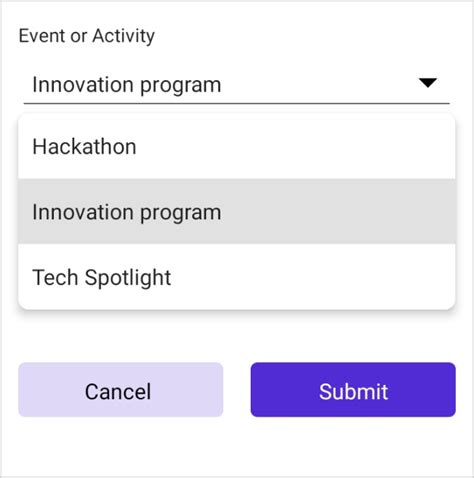Submit the selected event
The width and height of the screenshot is (474, 478).
(x=353, y=390)
